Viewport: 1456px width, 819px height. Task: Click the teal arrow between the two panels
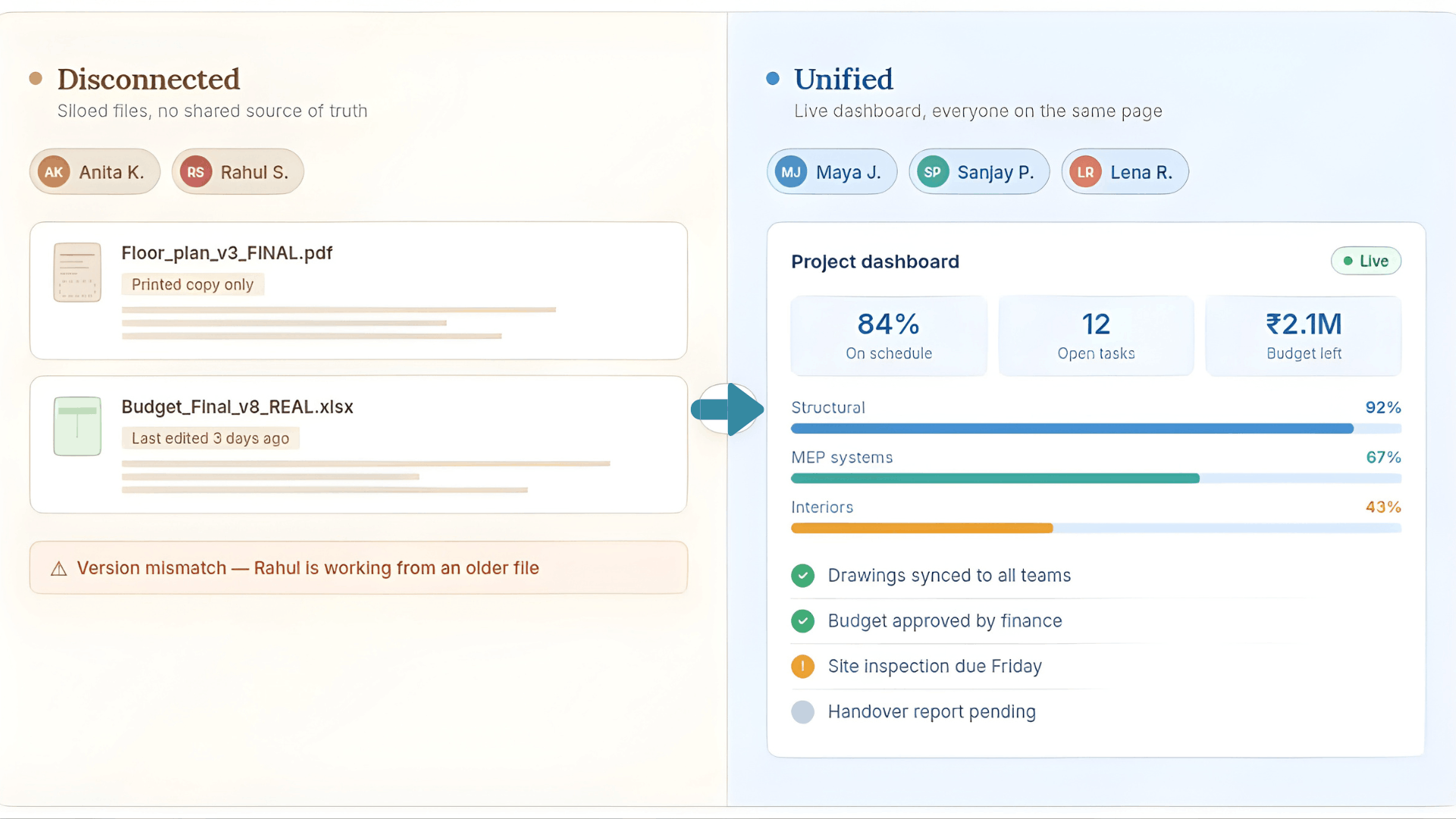(x=726, y=409)
